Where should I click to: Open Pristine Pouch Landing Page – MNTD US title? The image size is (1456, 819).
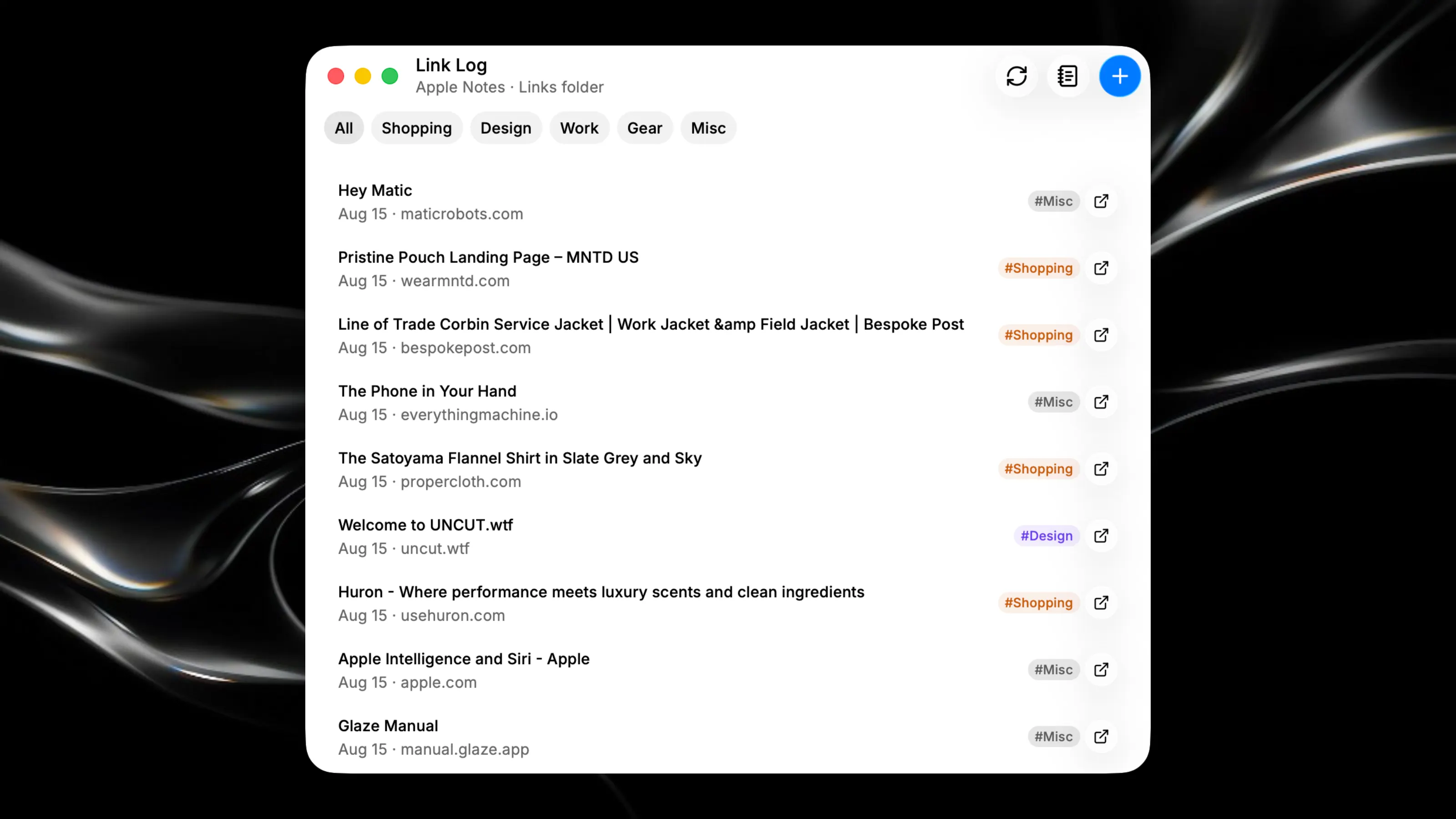(x=488, y=257)
